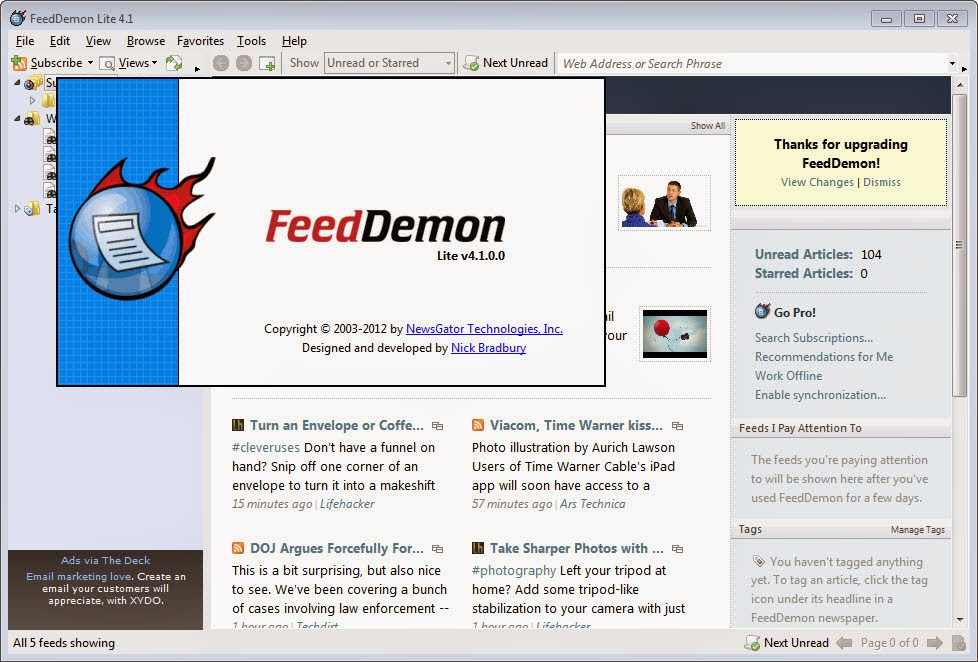The width and height of the screenshot is (978, 662).
Task: Click Show All in the newspaper header
Action: point(707,125)
